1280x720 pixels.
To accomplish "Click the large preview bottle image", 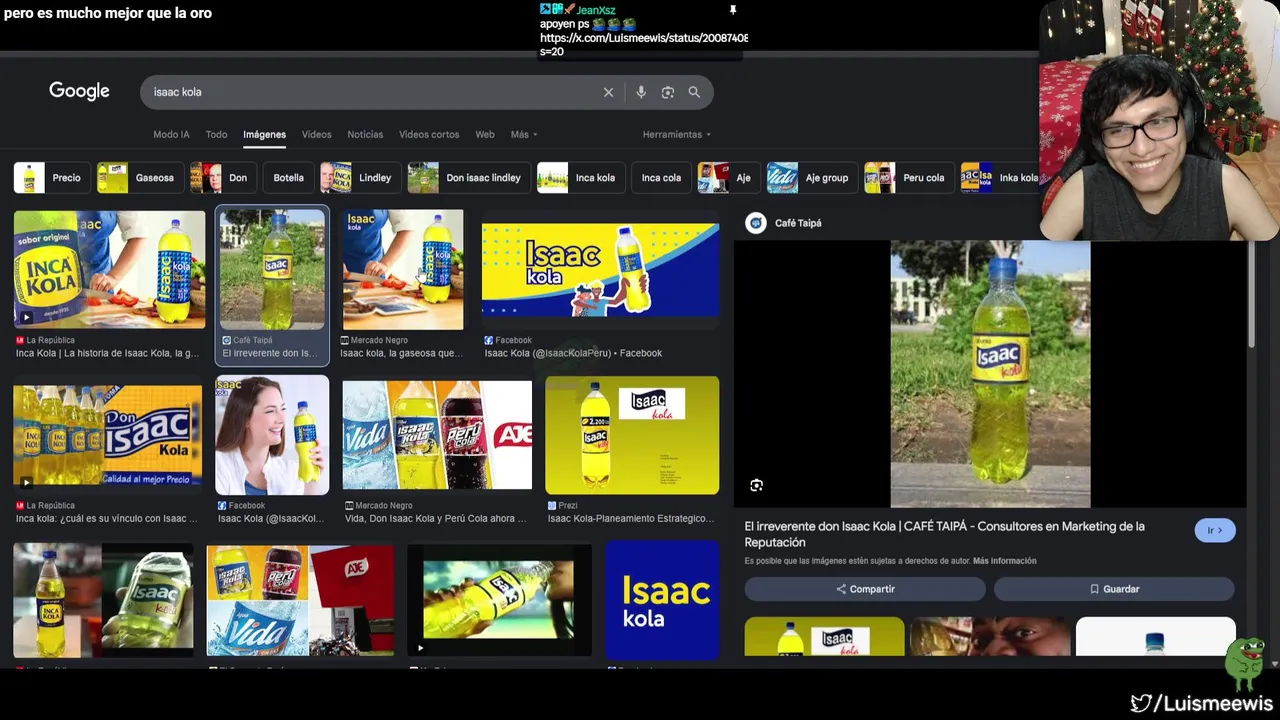I will tap(990, 374).
